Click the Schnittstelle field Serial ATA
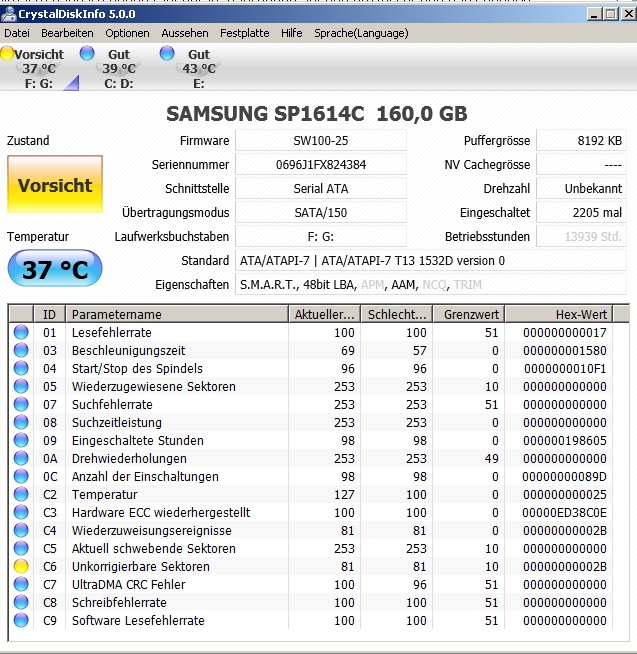This screenshot has width=637, height=654. pos(321,189)
